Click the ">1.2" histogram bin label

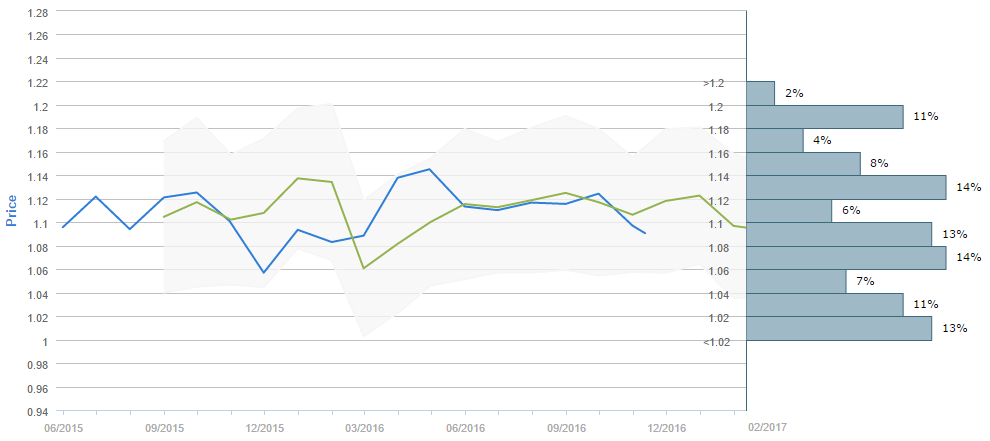pyautogui.click(x=713, y=83)
